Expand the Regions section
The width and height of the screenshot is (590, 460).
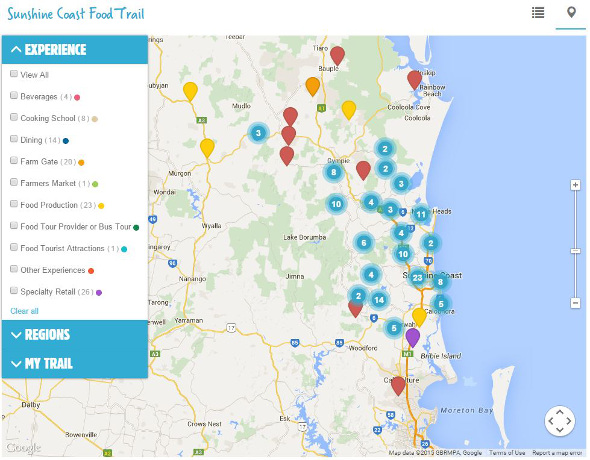point(75,334)
